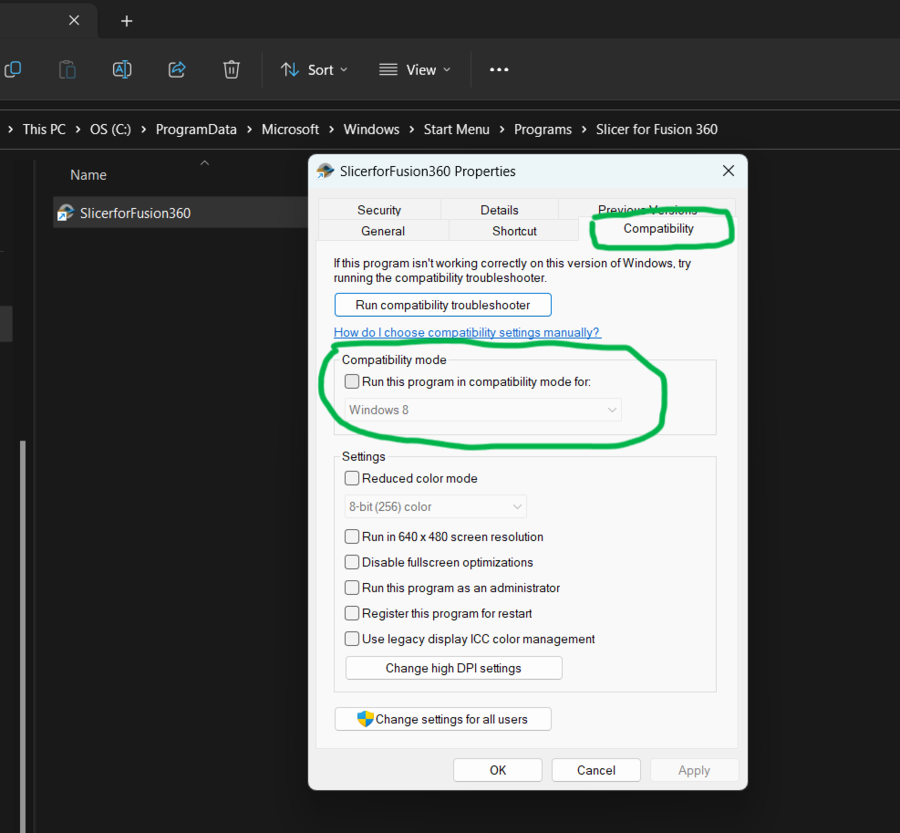900x833 pixels.
Task: Click Windows in address breadcrumb
Action: pos(371,130)
